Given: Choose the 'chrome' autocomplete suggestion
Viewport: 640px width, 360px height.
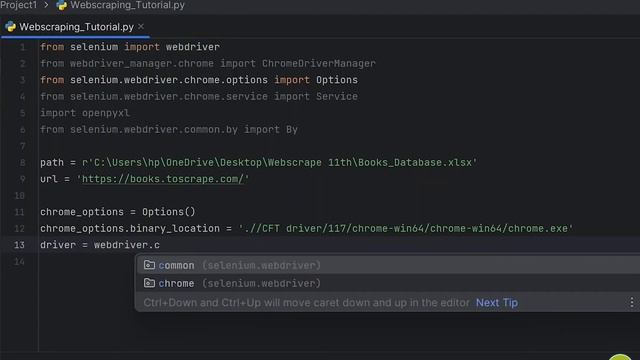Looking at the screenshot, I should pyautogui.click(x=388, y=283).
